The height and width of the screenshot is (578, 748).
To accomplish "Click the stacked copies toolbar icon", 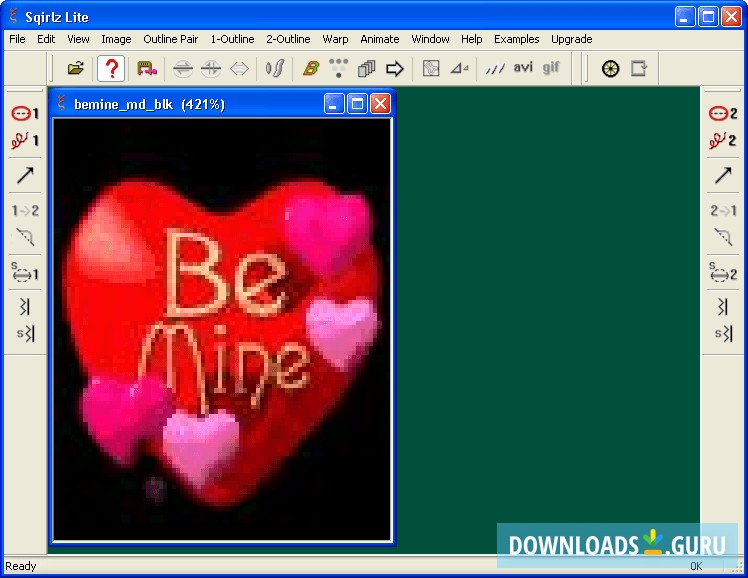I will [x=366, y=69].
